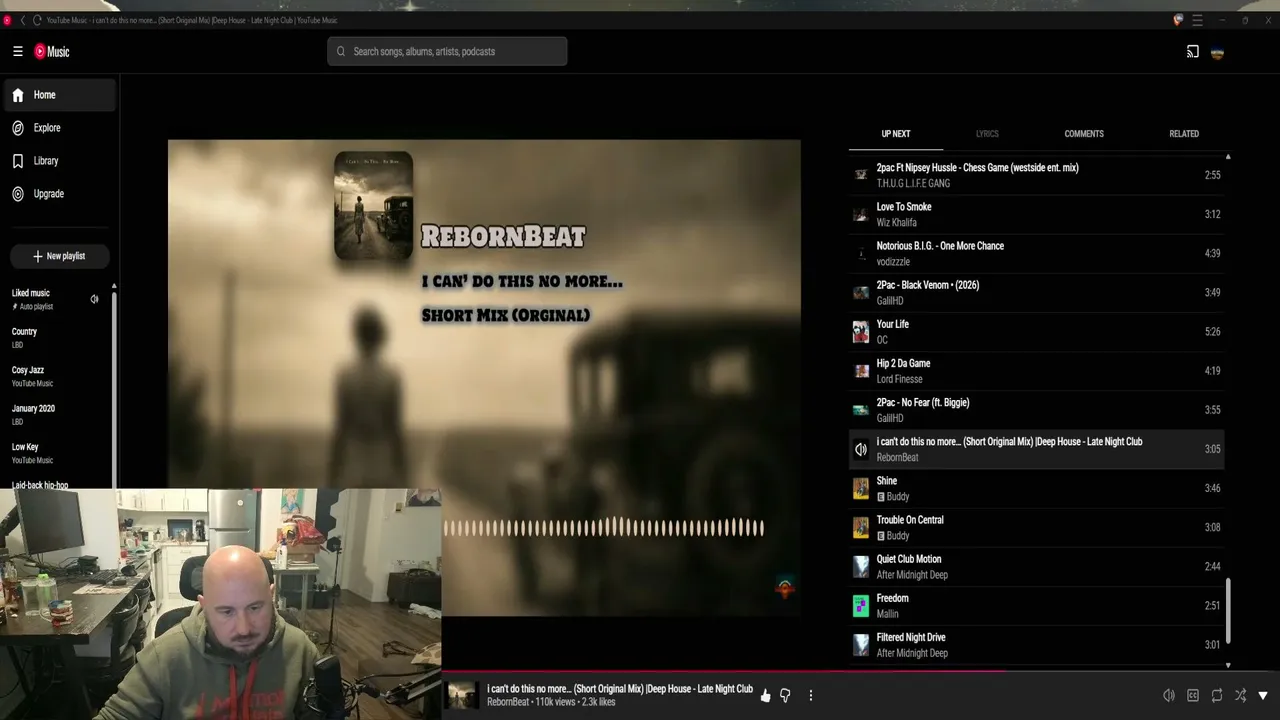Click Filtered Night Drive thumbnail
The height and width of the screenshot is (720, 1280).
click(861, 645)
